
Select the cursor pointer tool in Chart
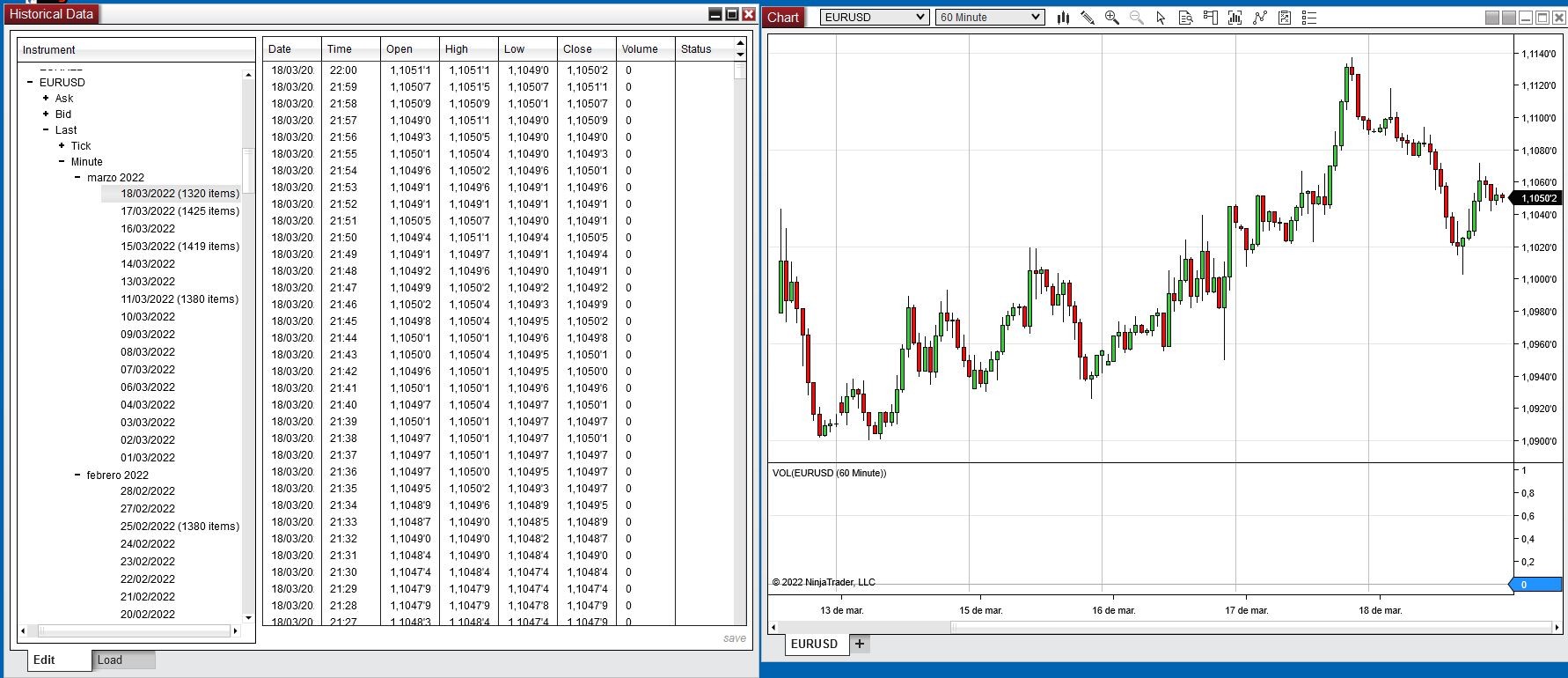1161,18
